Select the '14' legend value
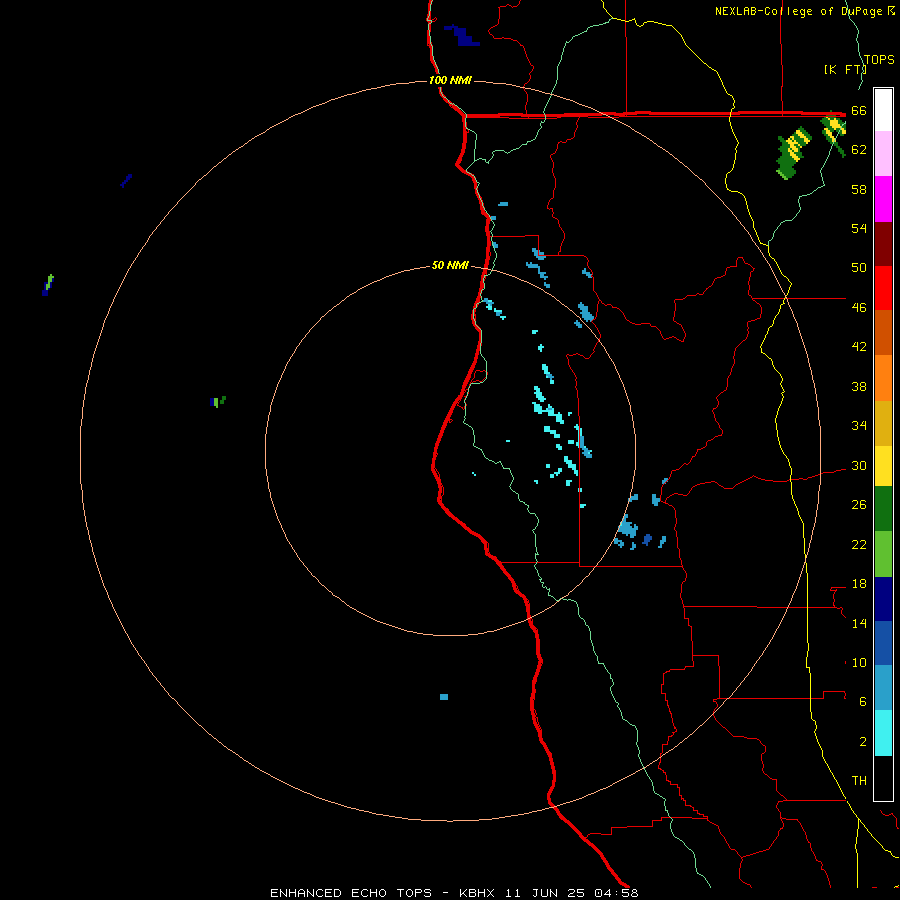This screenshot has height=900, width=900. tap(859, 624)
